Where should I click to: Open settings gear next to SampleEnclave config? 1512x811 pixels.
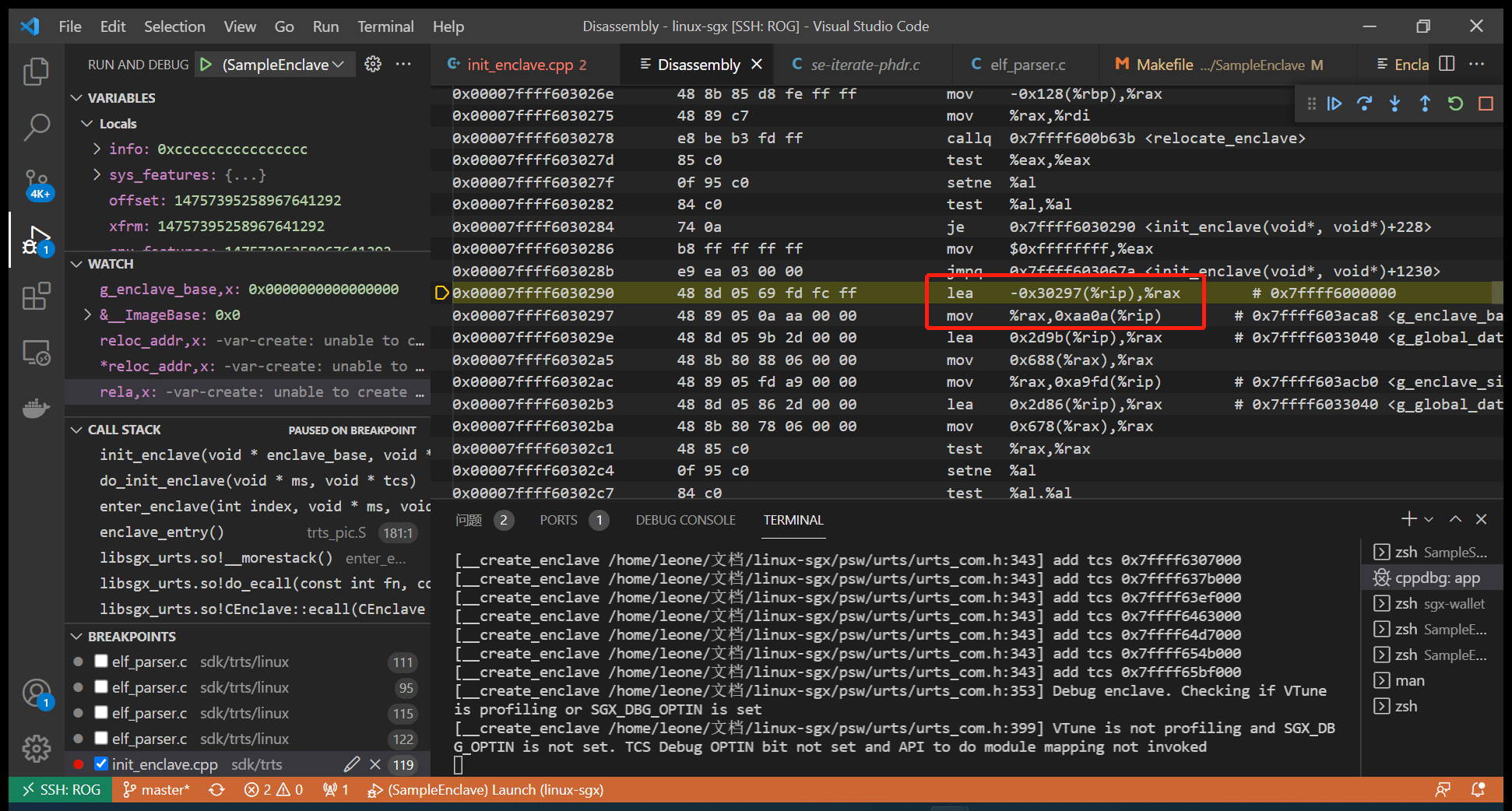coord(373,64)
